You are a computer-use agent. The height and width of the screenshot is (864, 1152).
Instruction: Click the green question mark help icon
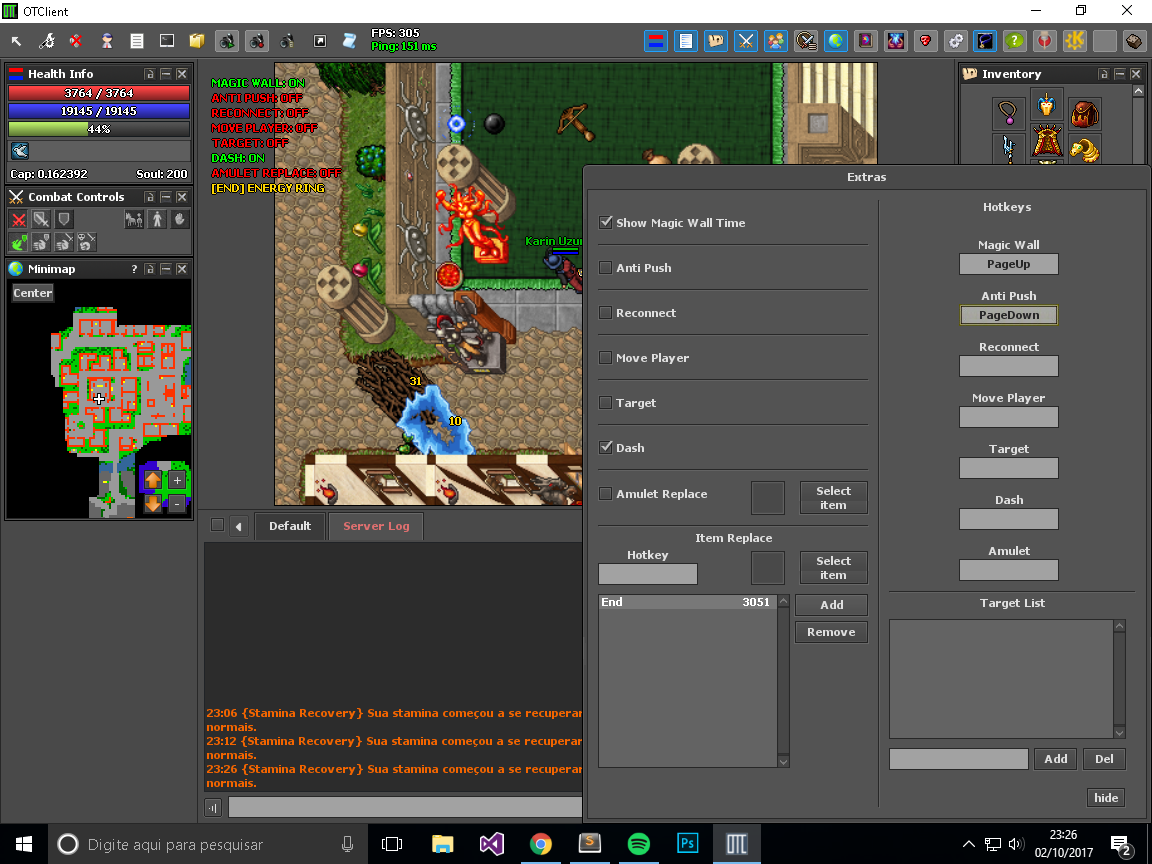1015,41
